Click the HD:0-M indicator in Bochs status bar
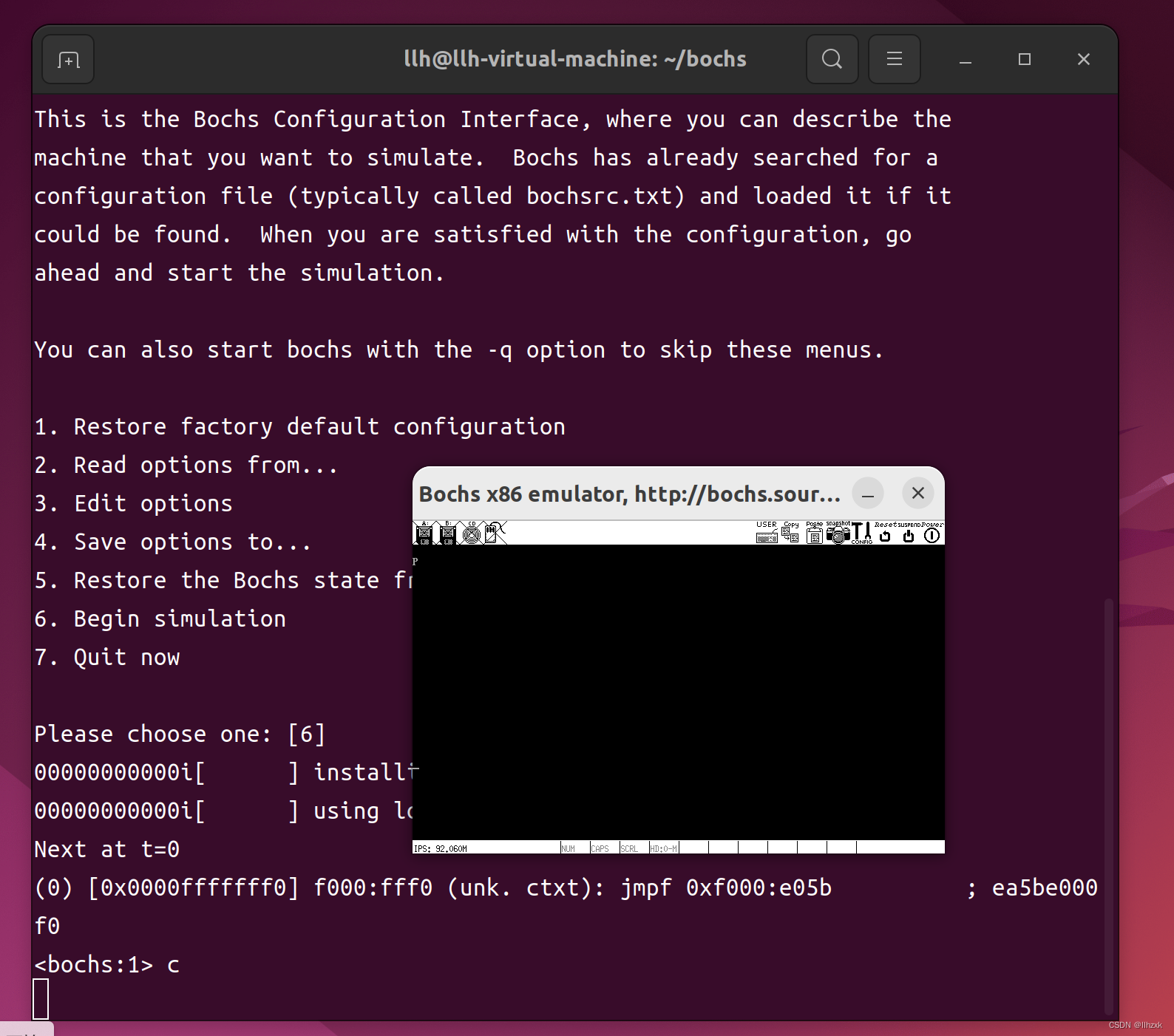 [x=663, y=848]
